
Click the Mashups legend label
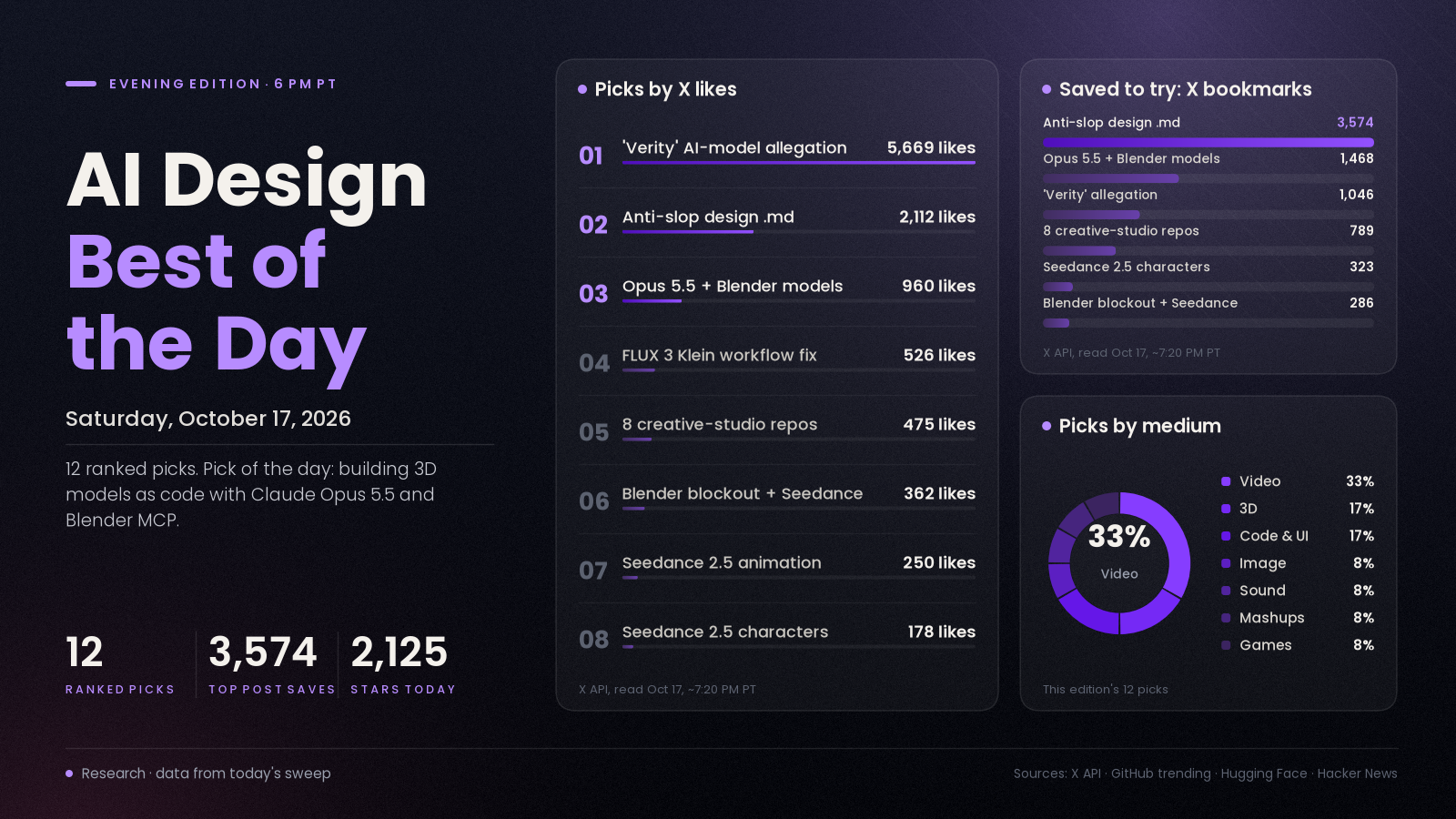pos(1272,618)
